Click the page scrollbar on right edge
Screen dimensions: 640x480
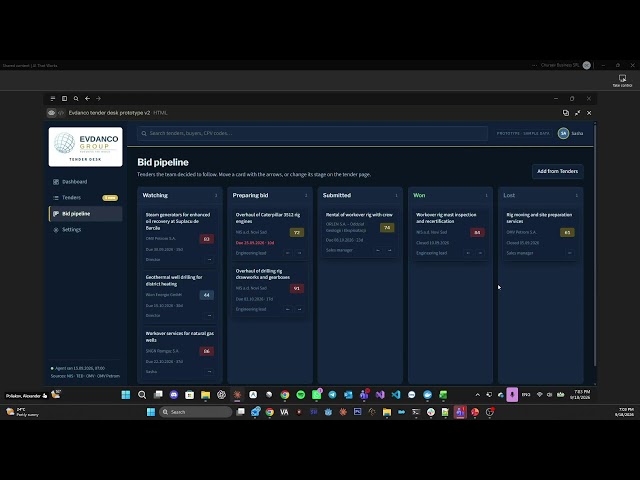595,245
